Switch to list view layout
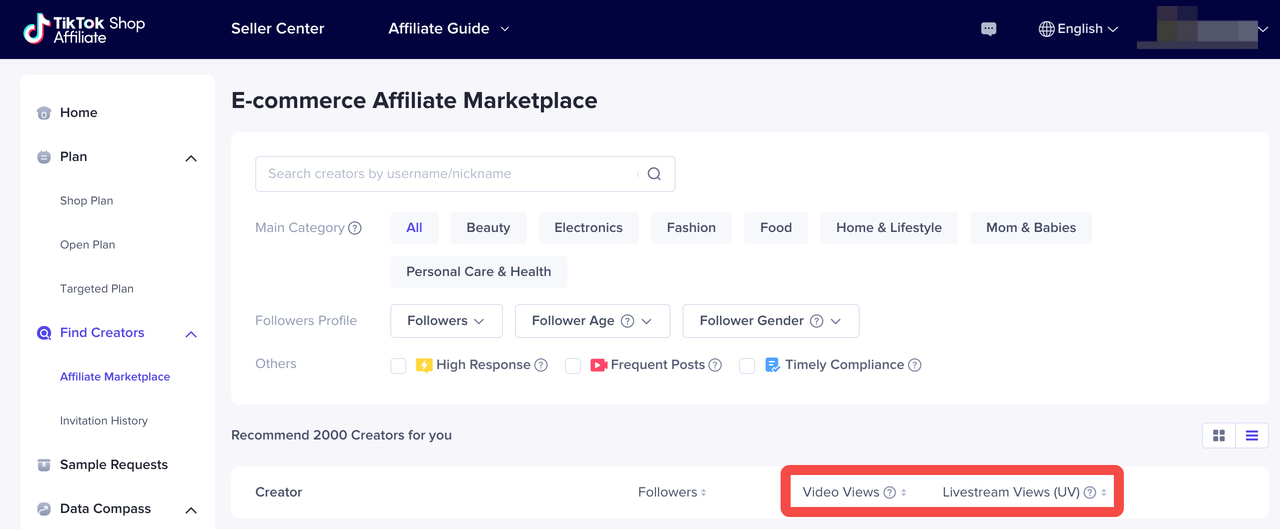The width and height of the screenshot is (1280, 529). (x=1252, y=436)
